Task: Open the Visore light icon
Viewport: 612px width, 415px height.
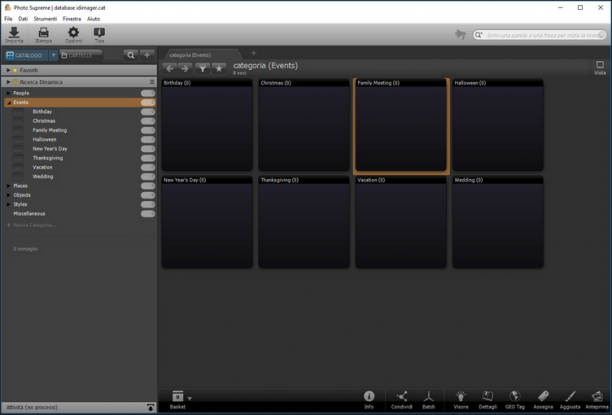Action: tap(461, 396)
